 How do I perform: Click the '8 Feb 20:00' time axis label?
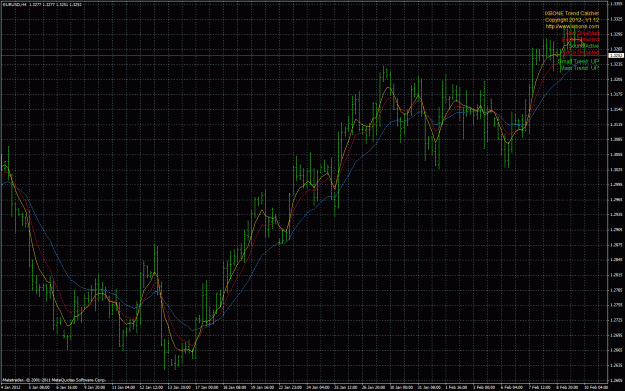[568, 387]
